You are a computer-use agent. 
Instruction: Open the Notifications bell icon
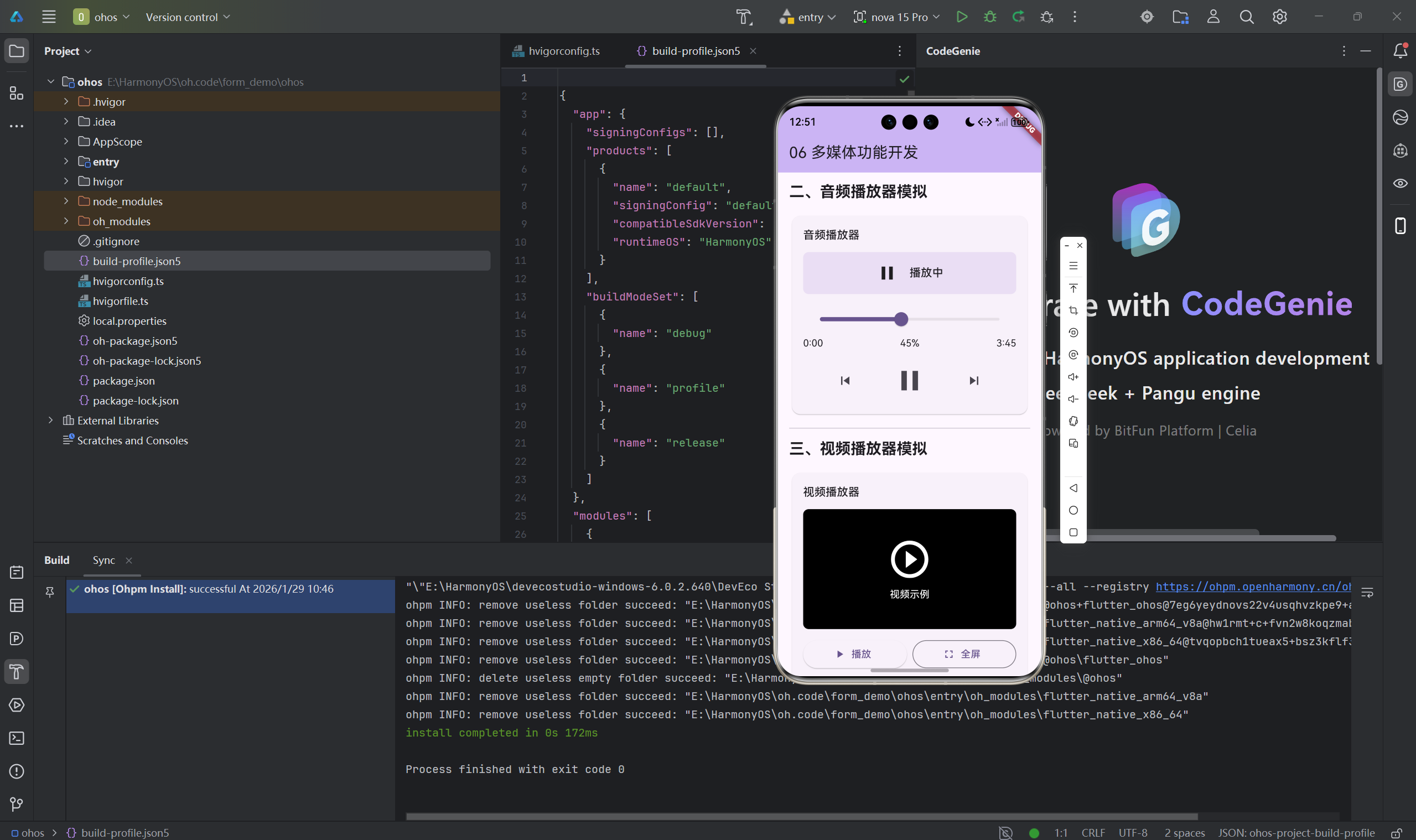1399,51
